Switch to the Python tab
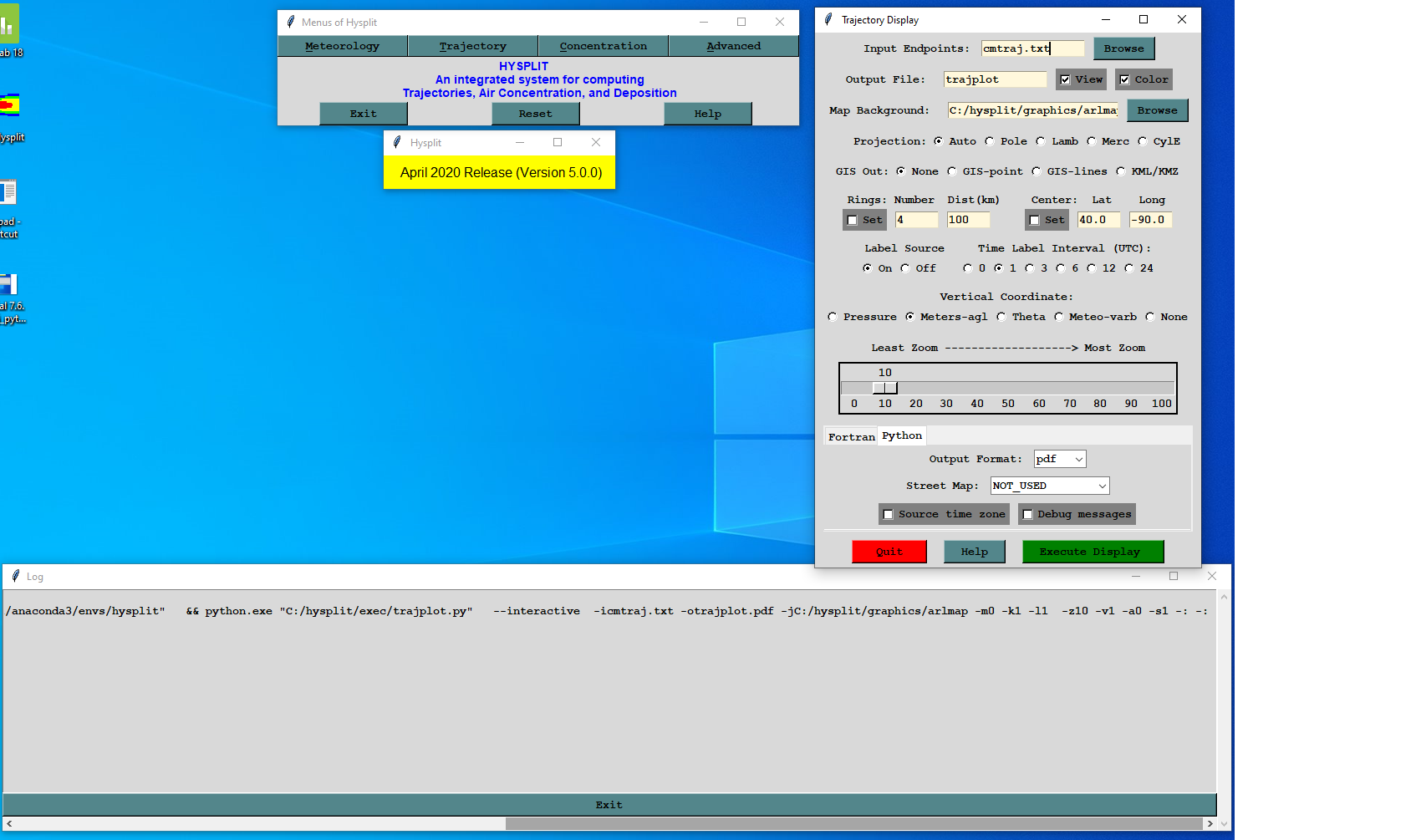 click(x=902, y=435)
